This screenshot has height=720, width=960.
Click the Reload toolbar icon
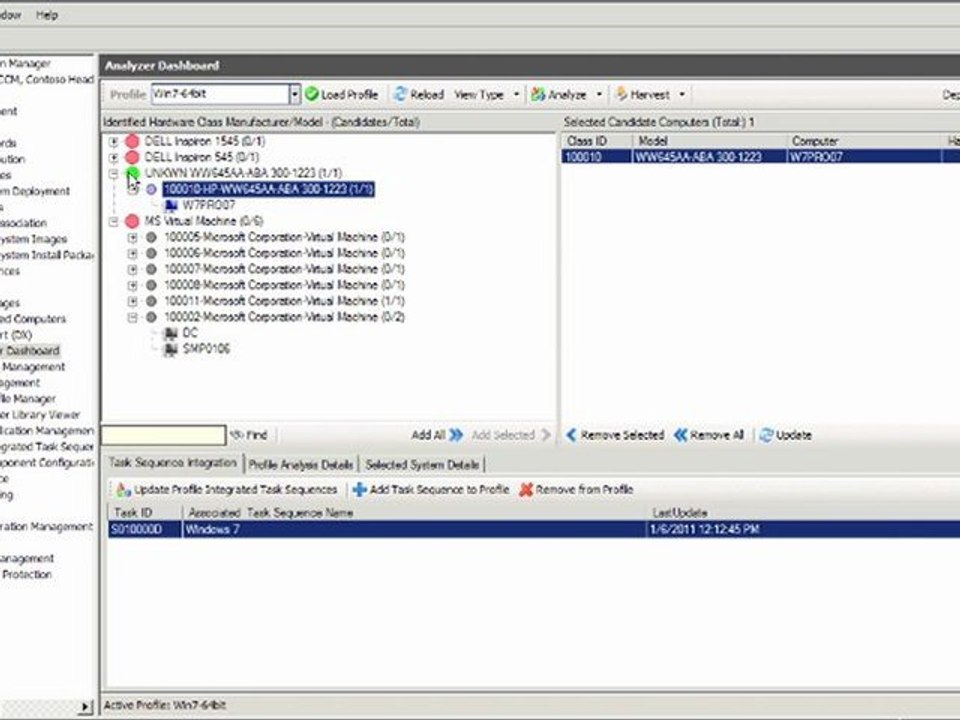(400, 94)
